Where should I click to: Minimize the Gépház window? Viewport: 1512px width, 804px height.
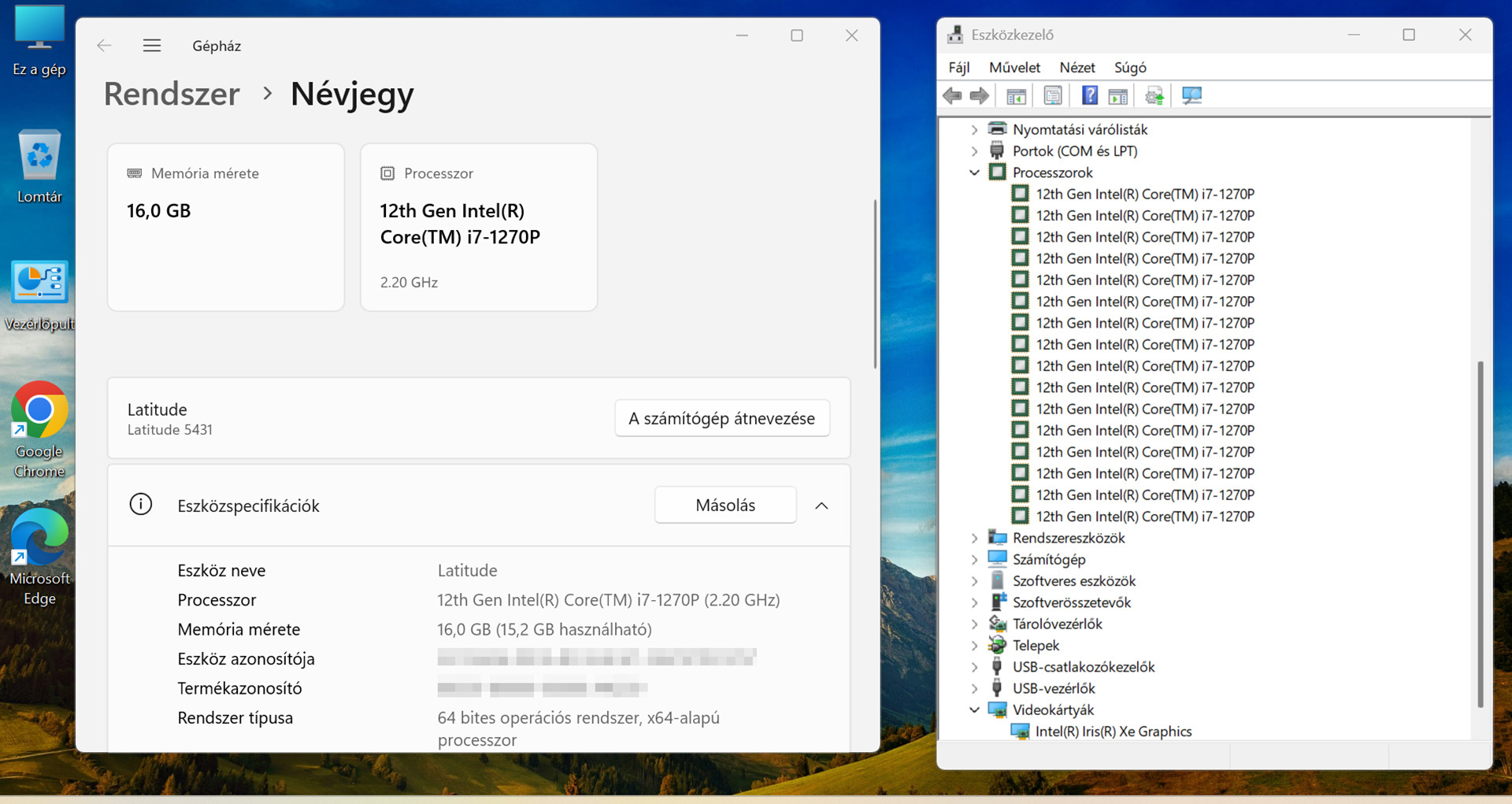point(742,35)
